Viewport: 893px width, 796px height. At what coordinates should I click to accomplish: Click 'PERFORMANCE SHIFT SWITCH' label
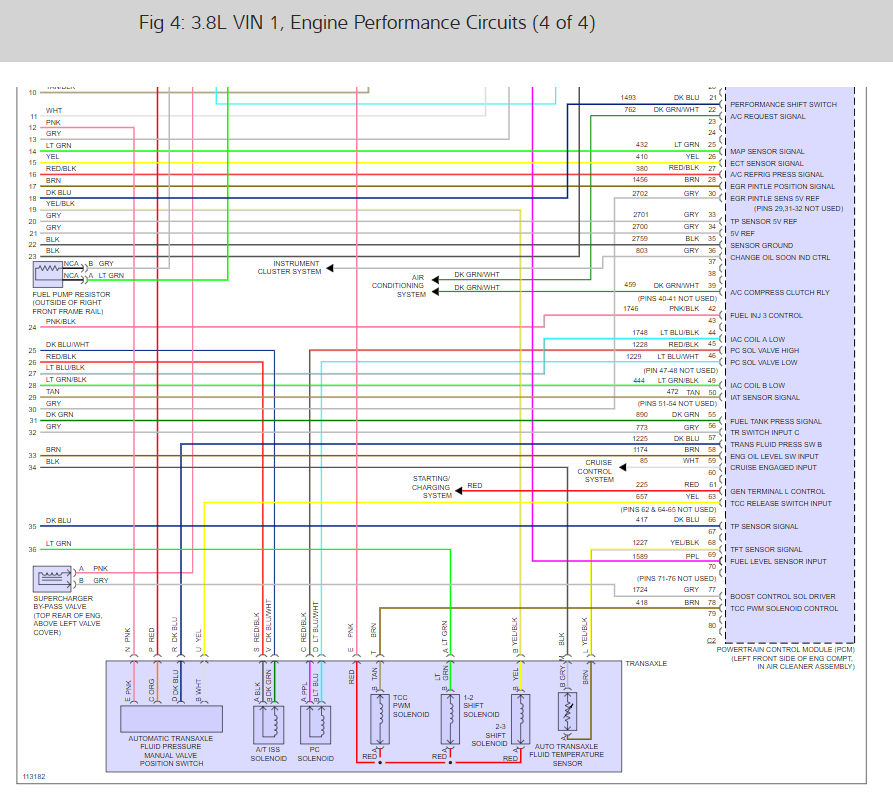point(783,105)
